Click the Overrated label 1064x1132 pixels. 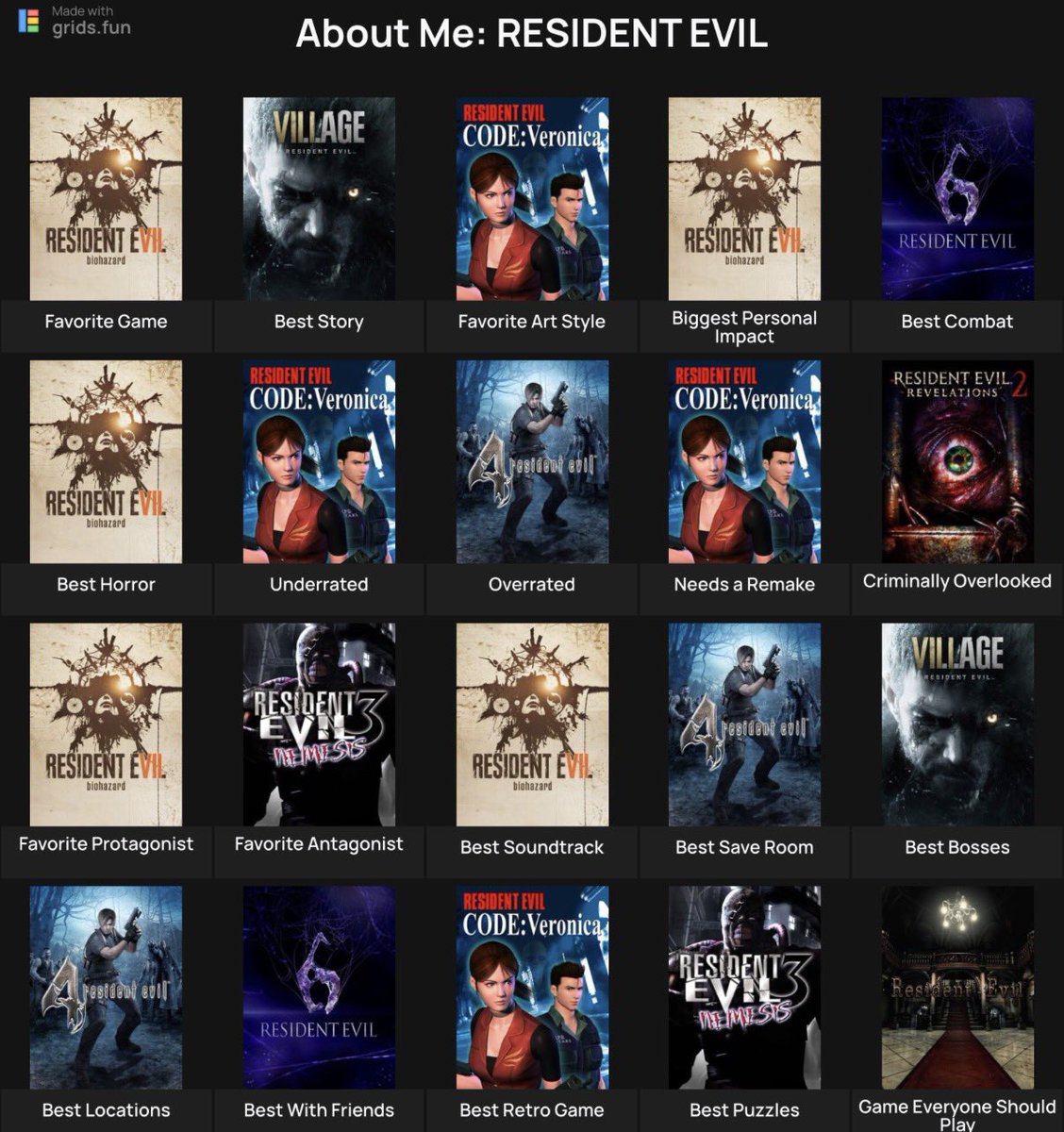click(532, 584)
